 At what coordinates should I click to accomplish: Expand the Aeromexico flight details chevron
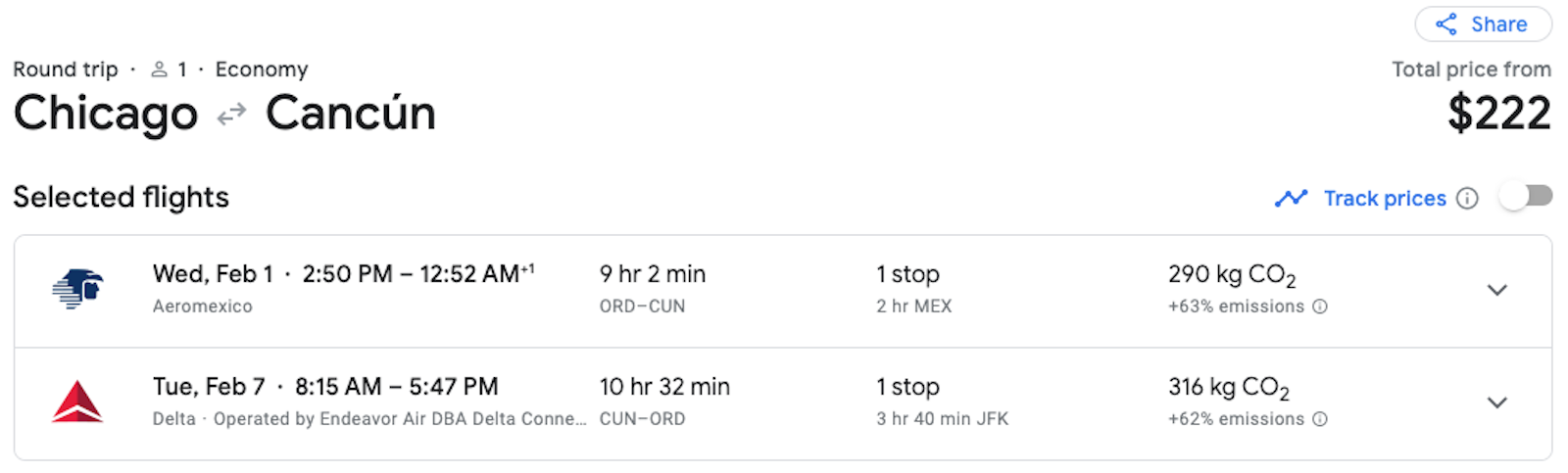(1496, 290)
